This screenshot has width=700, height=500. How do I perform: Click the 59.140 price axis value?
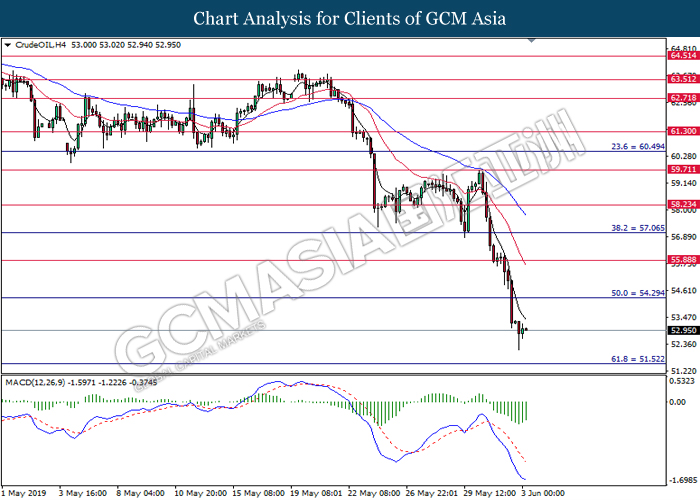[683, 183]
